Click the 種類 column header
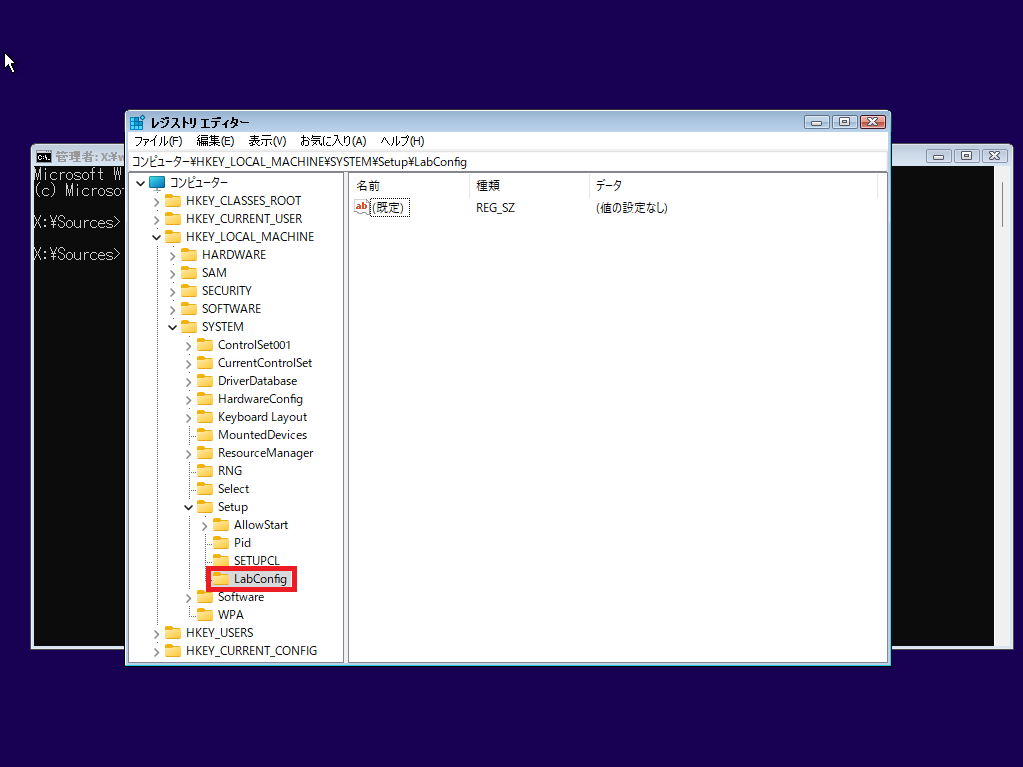This screenshot has height=767, width=1023. point(529,186)
